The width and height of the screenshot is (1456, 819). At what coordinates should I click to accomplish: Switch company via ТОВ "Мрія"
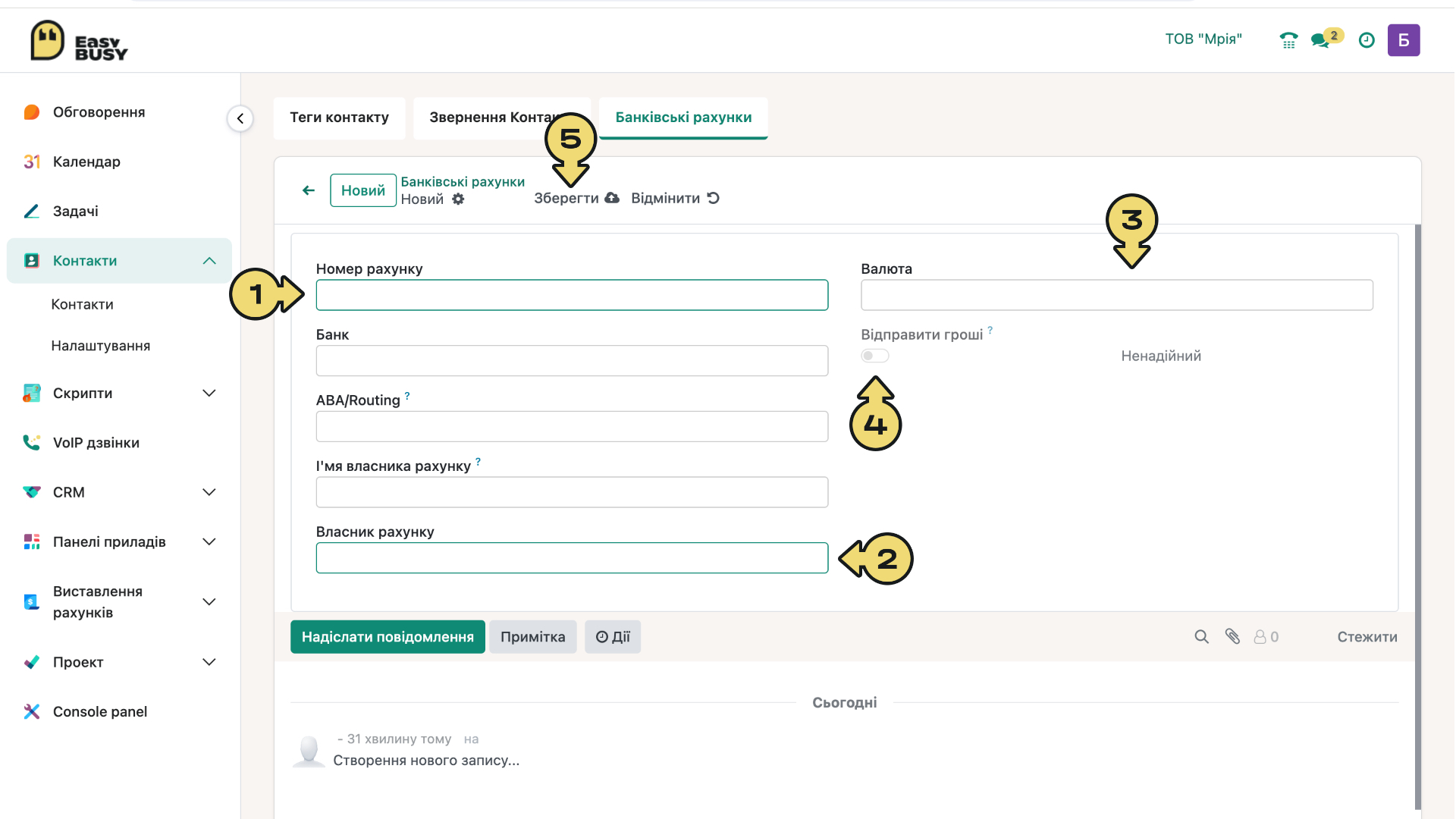[x=1203, y=39]
